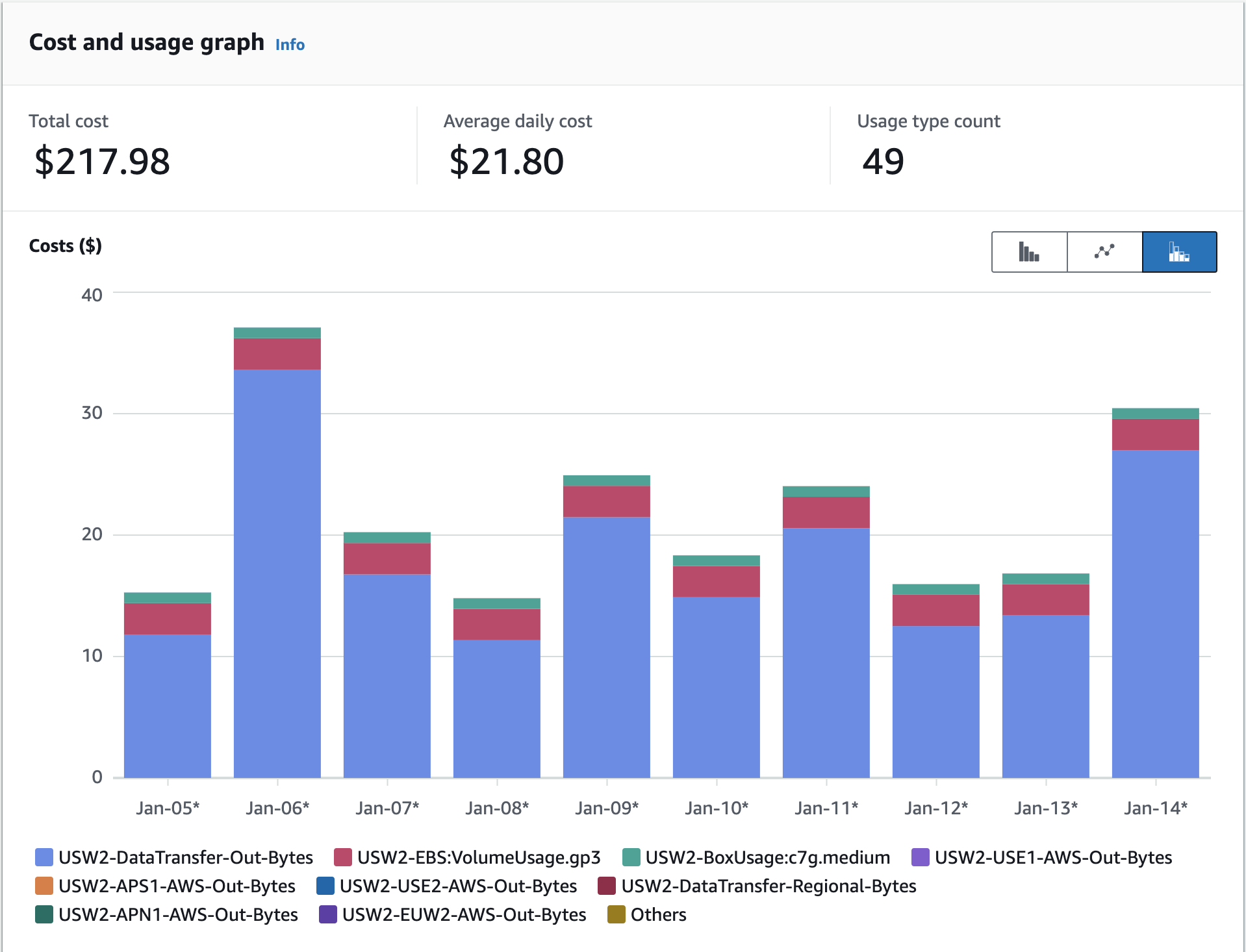Click the green segment of the Jan-09 bar
This screenshot has width=1246, height=952.
tap(605, 482)
